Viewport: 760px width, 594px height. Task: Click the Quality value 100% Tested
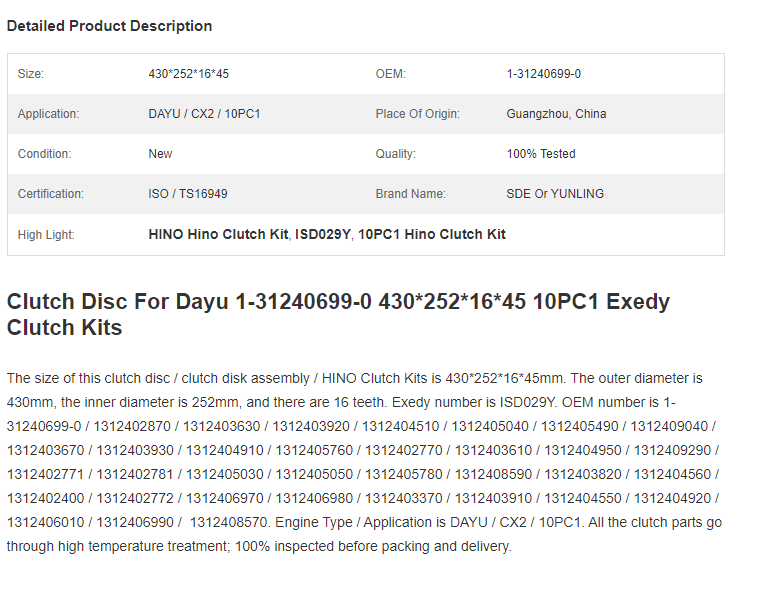coord(541,154)
